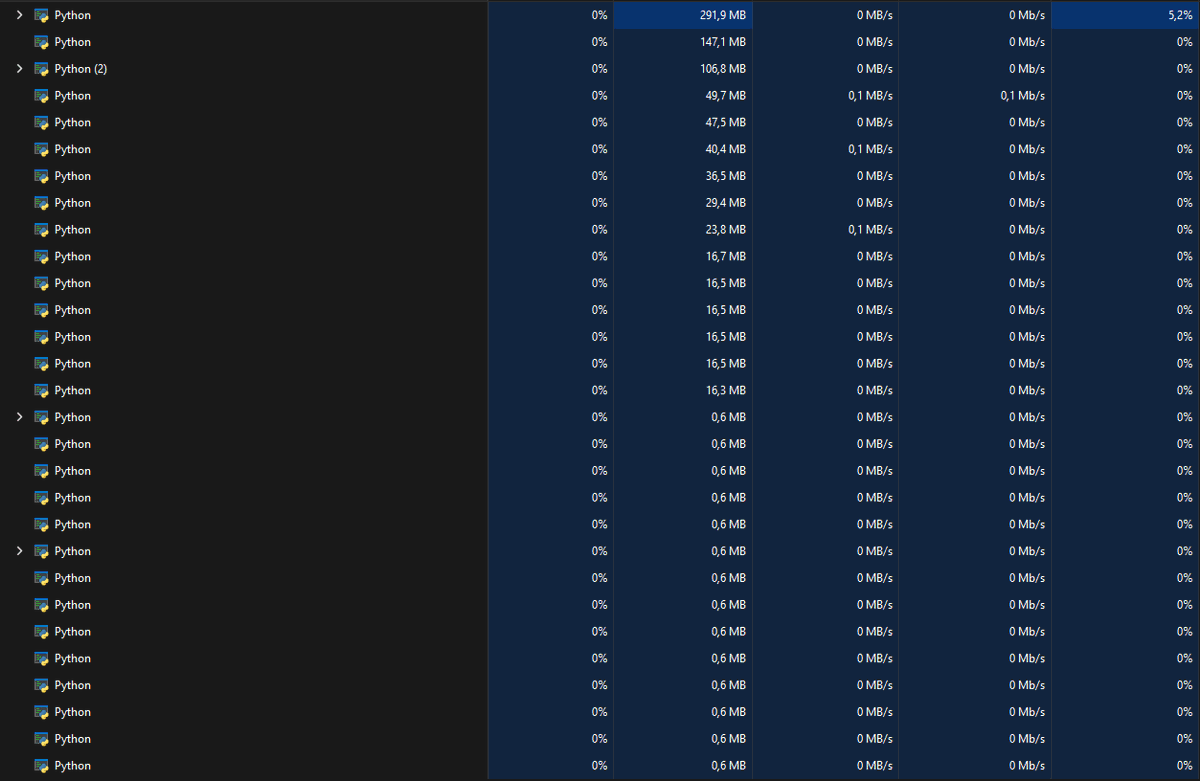Click 0,1 MB/s disk value in 40,4 MB row
The width and height of the screenshot is (1200, 781).
[870, 149]
